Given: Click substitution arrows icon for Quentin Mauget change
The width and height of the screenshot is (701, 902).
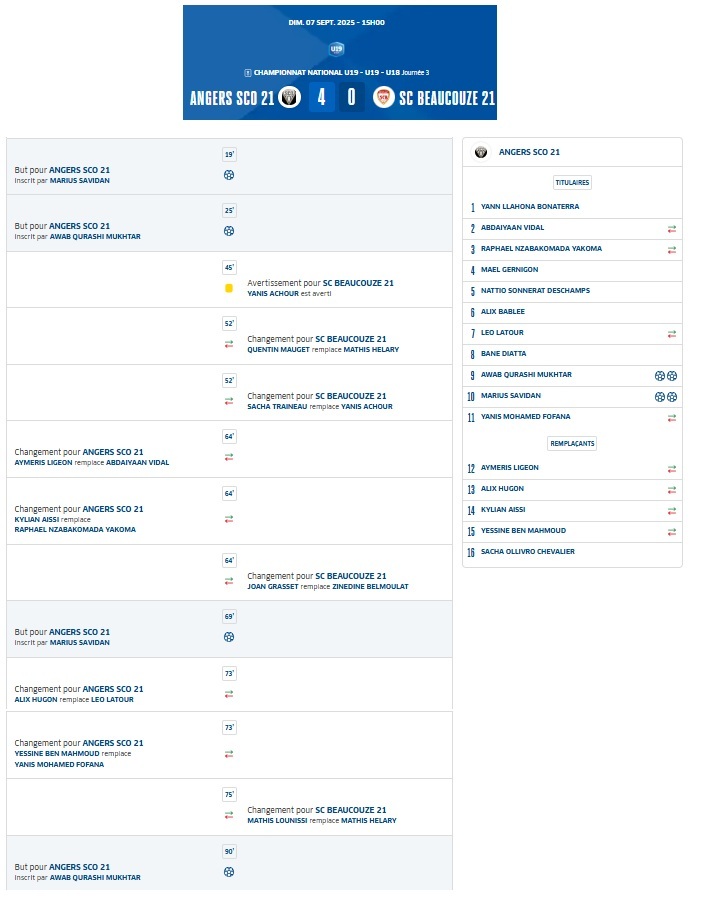Looking at the screenshot, I should click(x=229, y=344).
